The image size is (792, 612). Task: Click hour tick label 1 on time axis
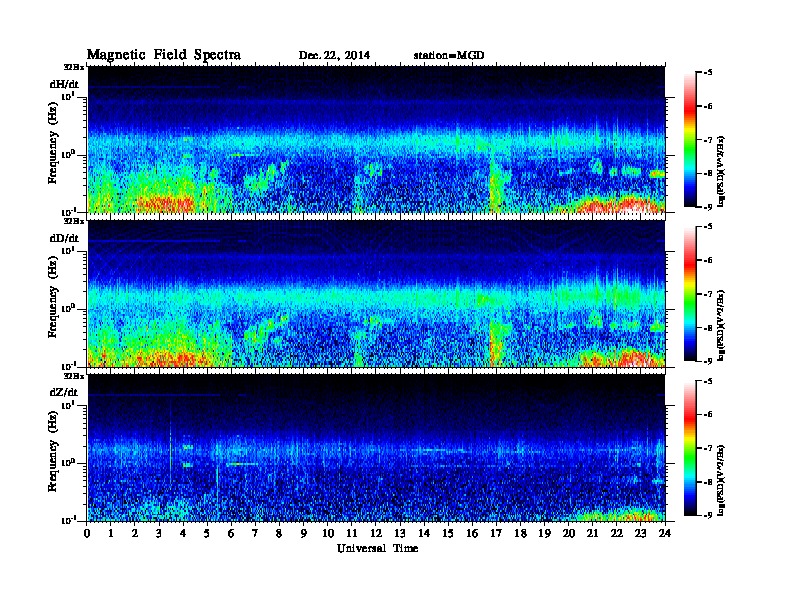point(111,533)
